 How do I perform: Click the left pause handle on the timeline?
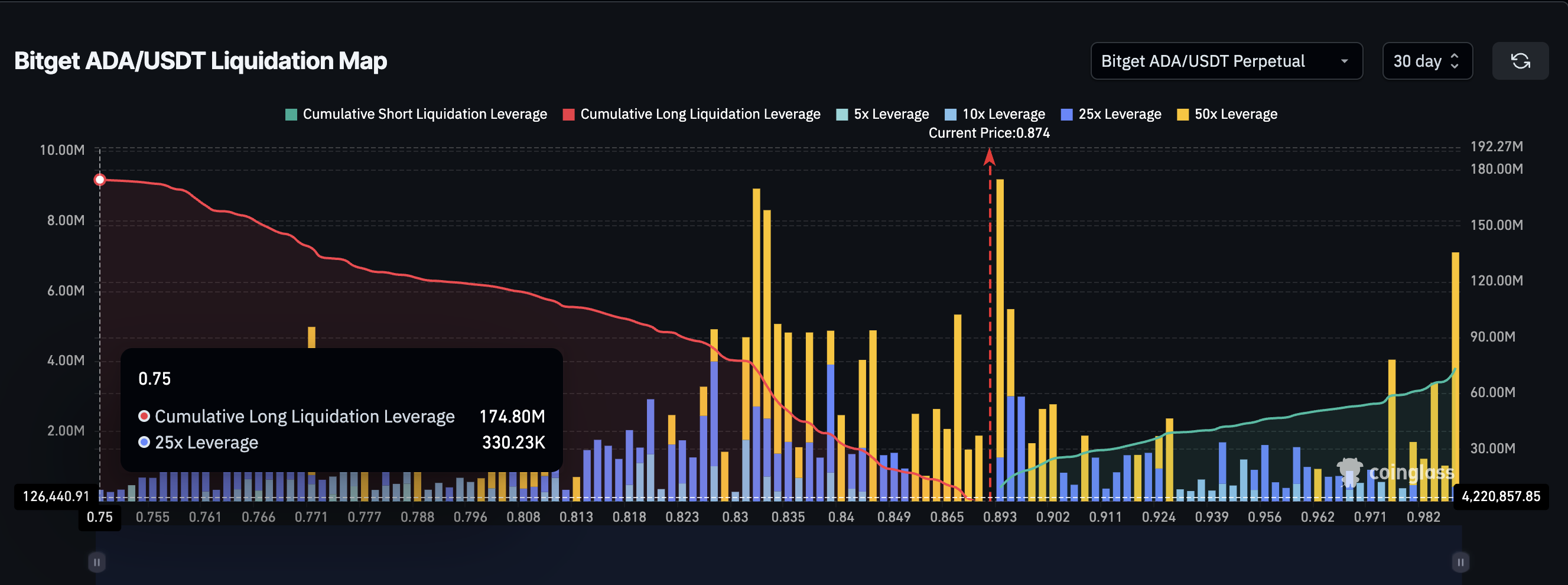[97, 563]
